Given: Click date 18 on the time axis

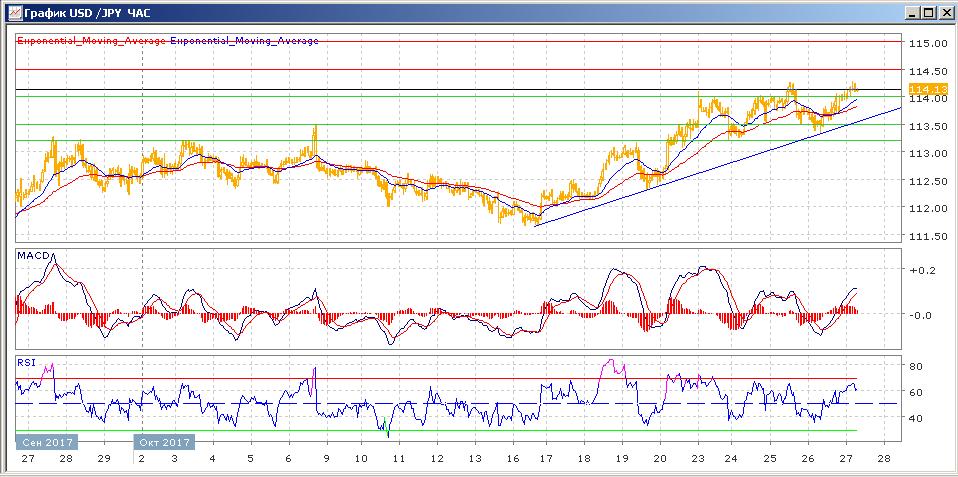Looking at the screenshot, I should (x=584, y=458).
